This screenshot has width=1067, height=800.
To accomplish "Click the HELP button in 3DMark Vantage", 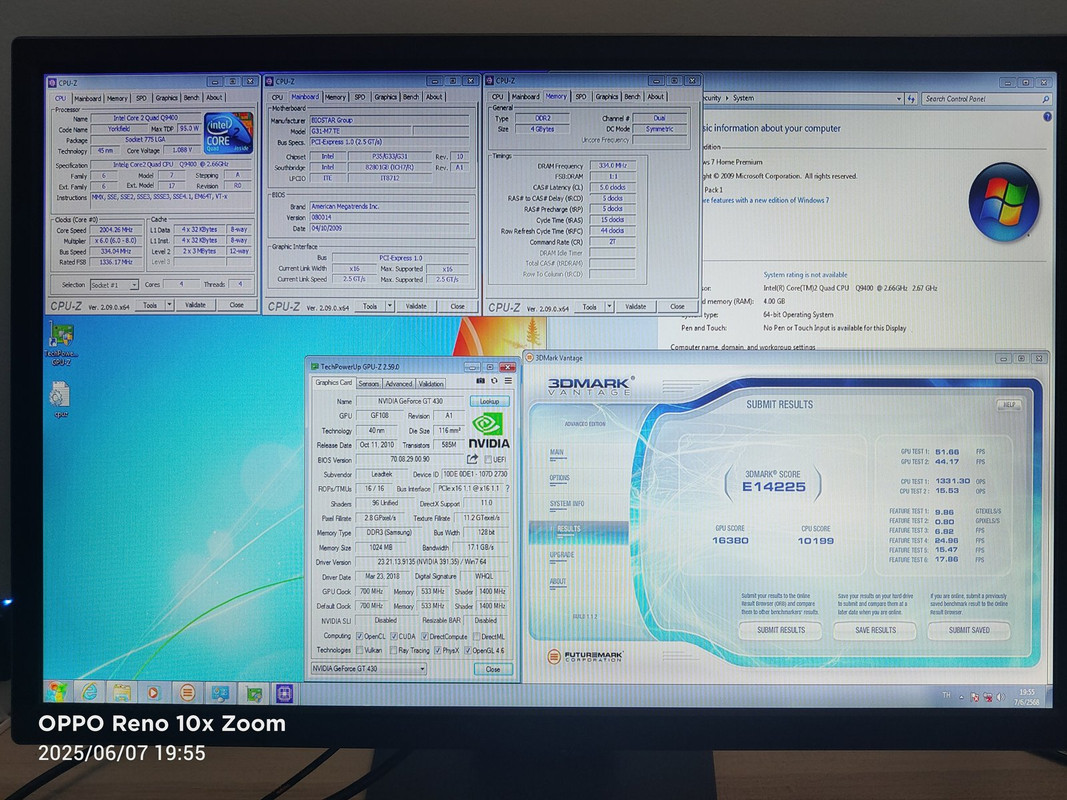I will (1009, 405).
